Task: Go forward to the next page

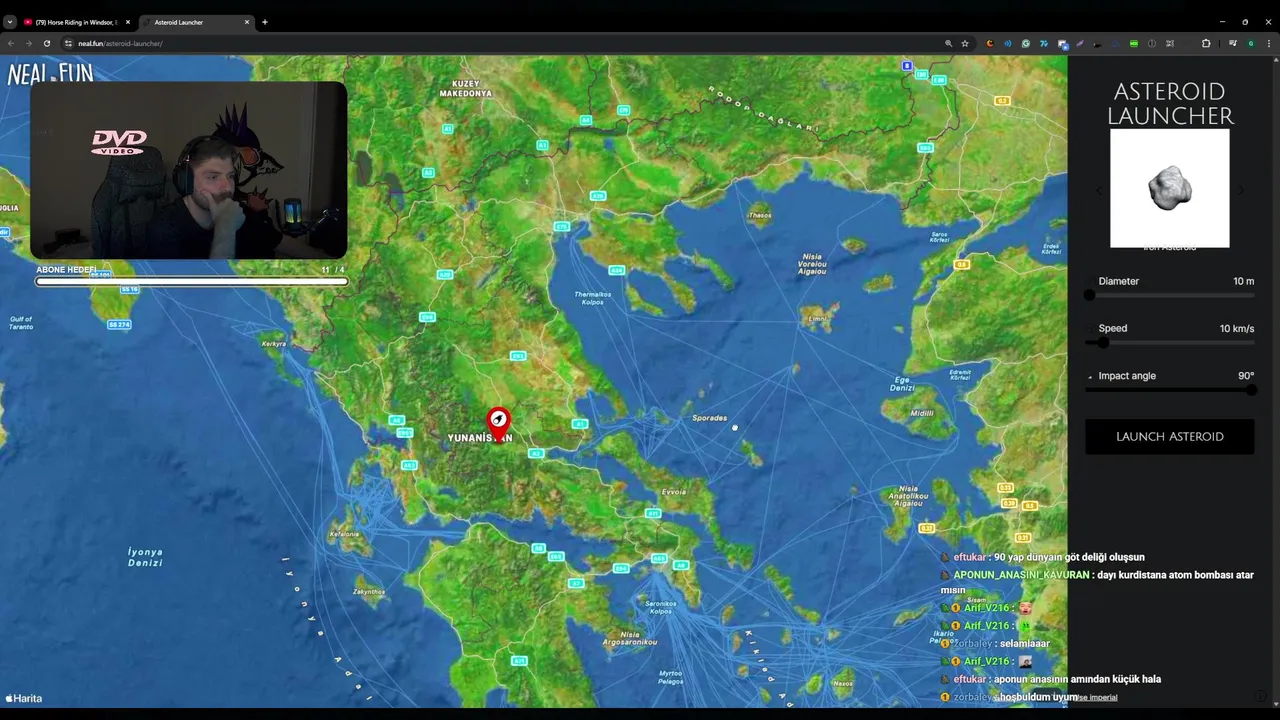Action: (x=28, y=43)
